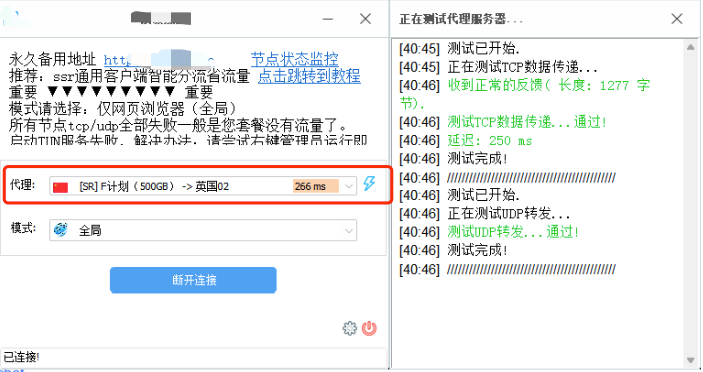Image resolution: width=703 pixels, height=372 pixels.
Task: Click the globe icon in mode selector
Action: pos(61,230)
